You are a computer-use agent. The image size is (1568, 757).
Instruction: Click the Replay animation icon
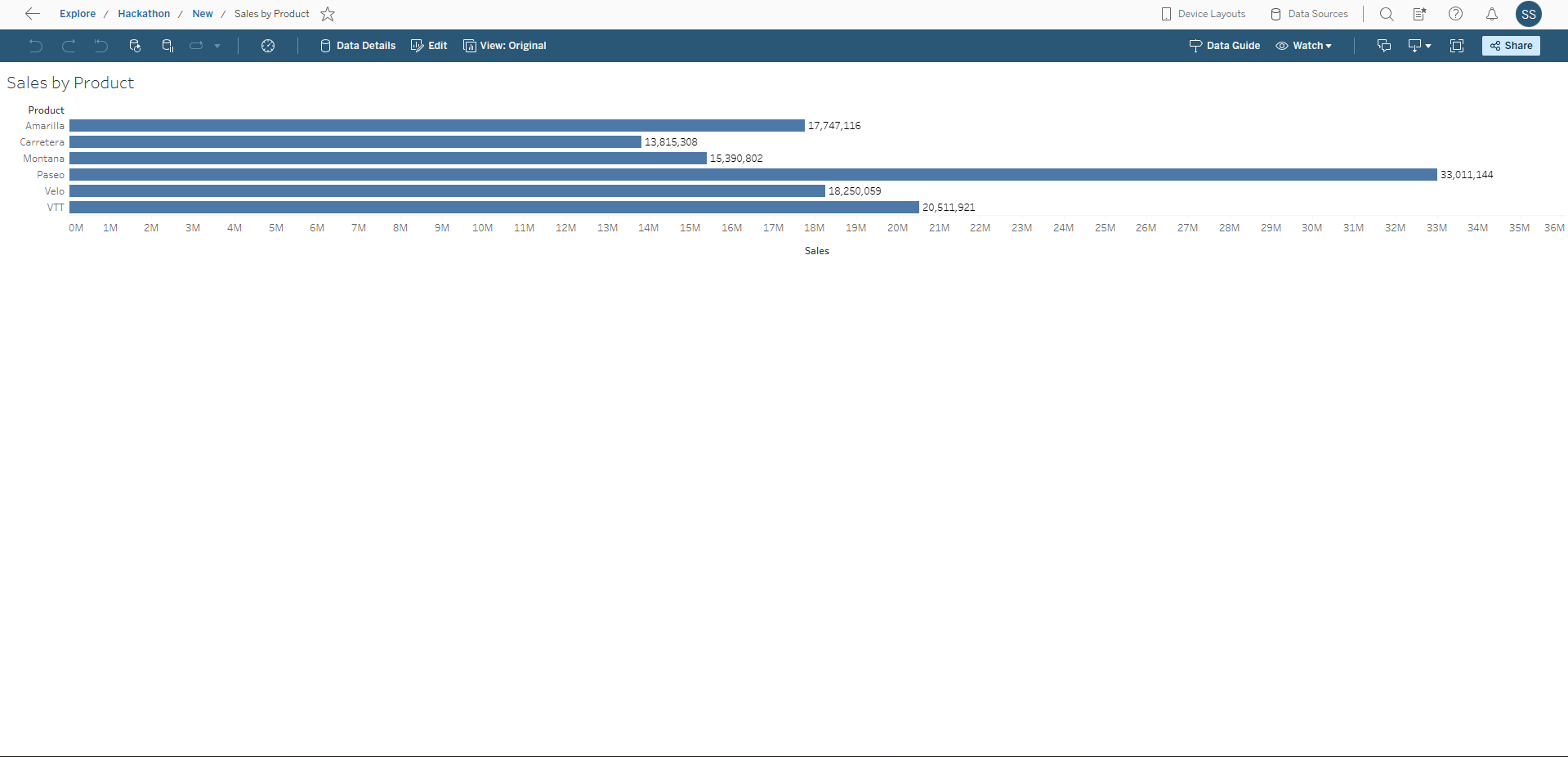click(x=196, y=46)
